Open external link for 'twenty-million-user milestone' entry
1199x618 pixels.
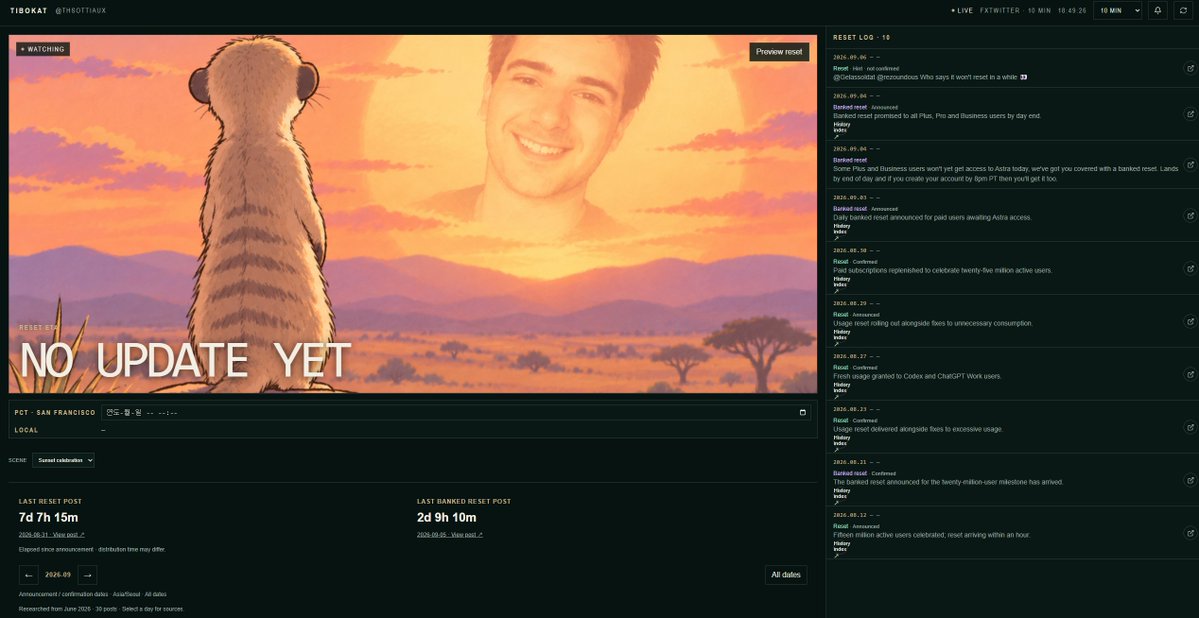pos(1190,480)
